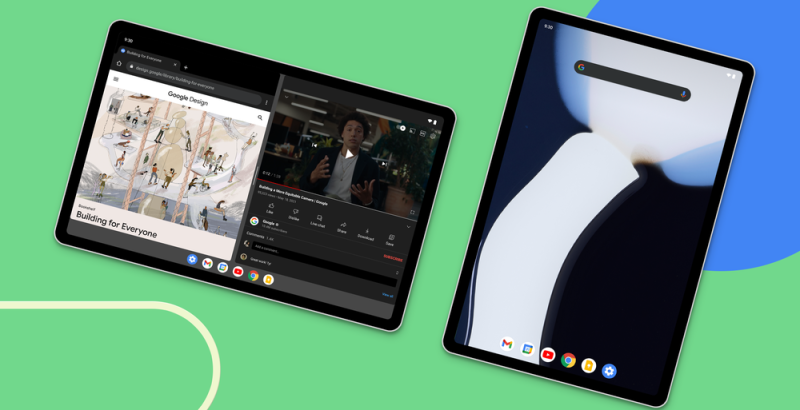Launch Chrome from the right tablet dock

coord(568,360)
